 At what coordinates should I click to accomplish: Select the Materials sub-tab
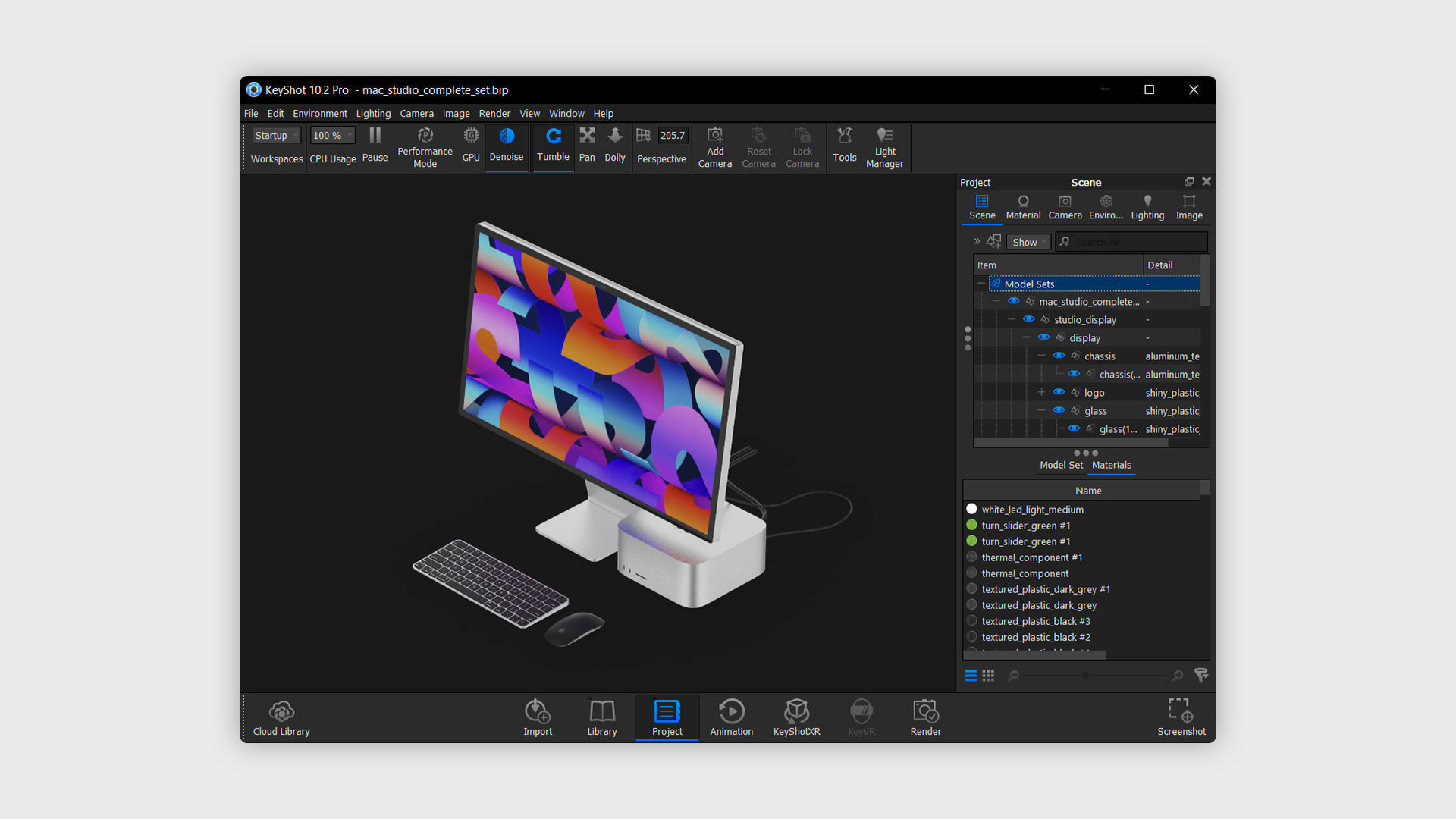1111,465
